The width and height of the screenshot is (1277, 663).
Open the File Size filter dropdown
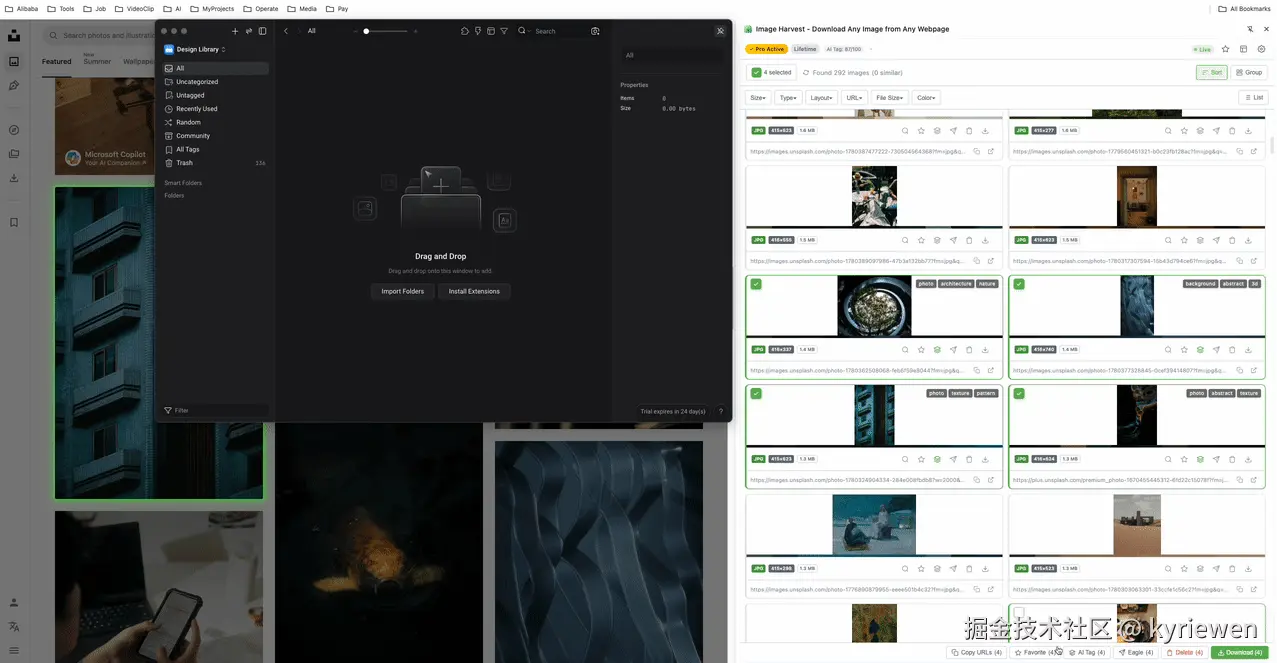[x=889, y=97]
